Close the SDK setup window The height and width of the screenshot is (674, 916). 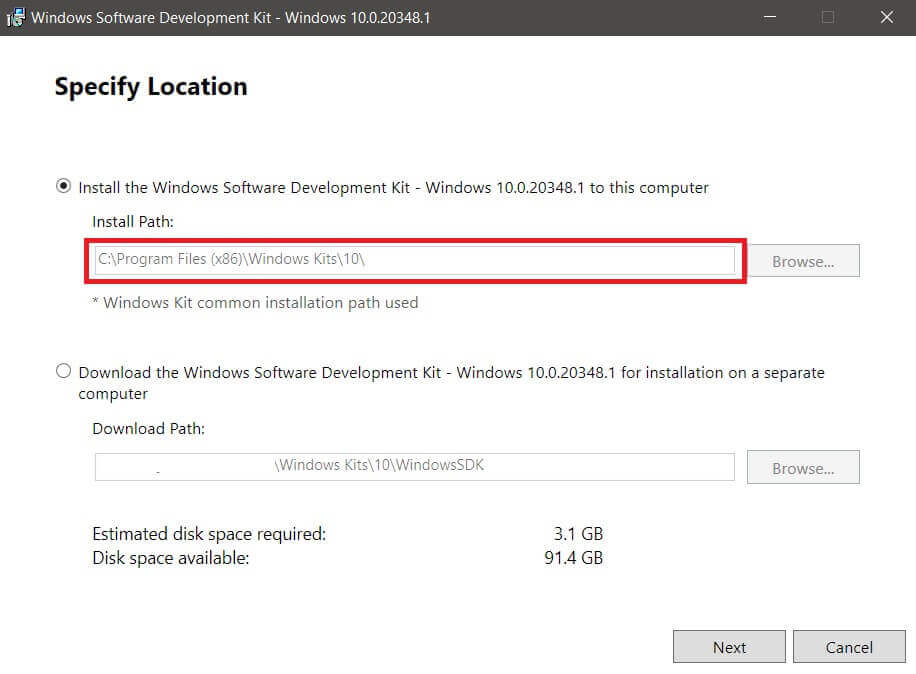coord(886,18)
